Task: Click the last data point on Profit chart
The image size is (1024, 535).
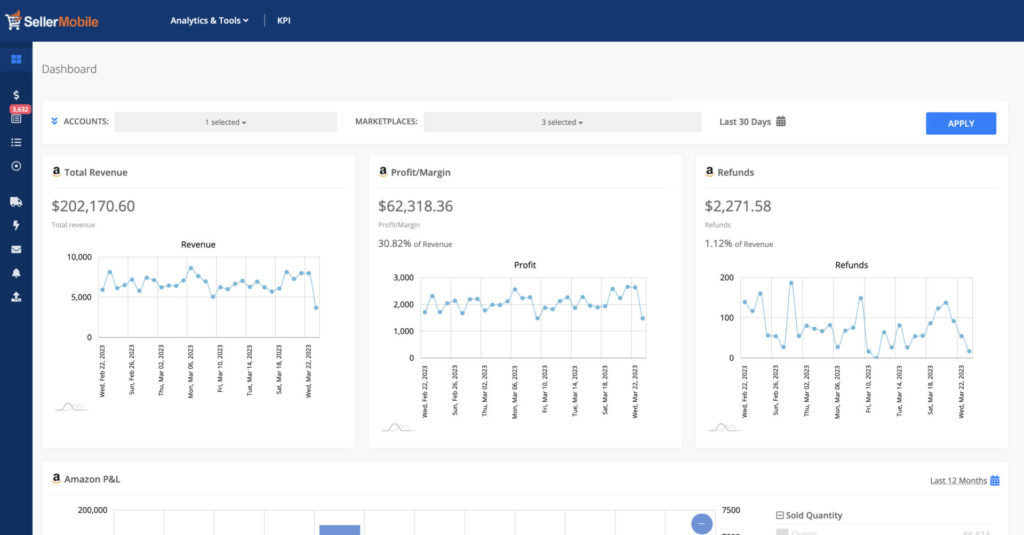Action: pos(643,319)
